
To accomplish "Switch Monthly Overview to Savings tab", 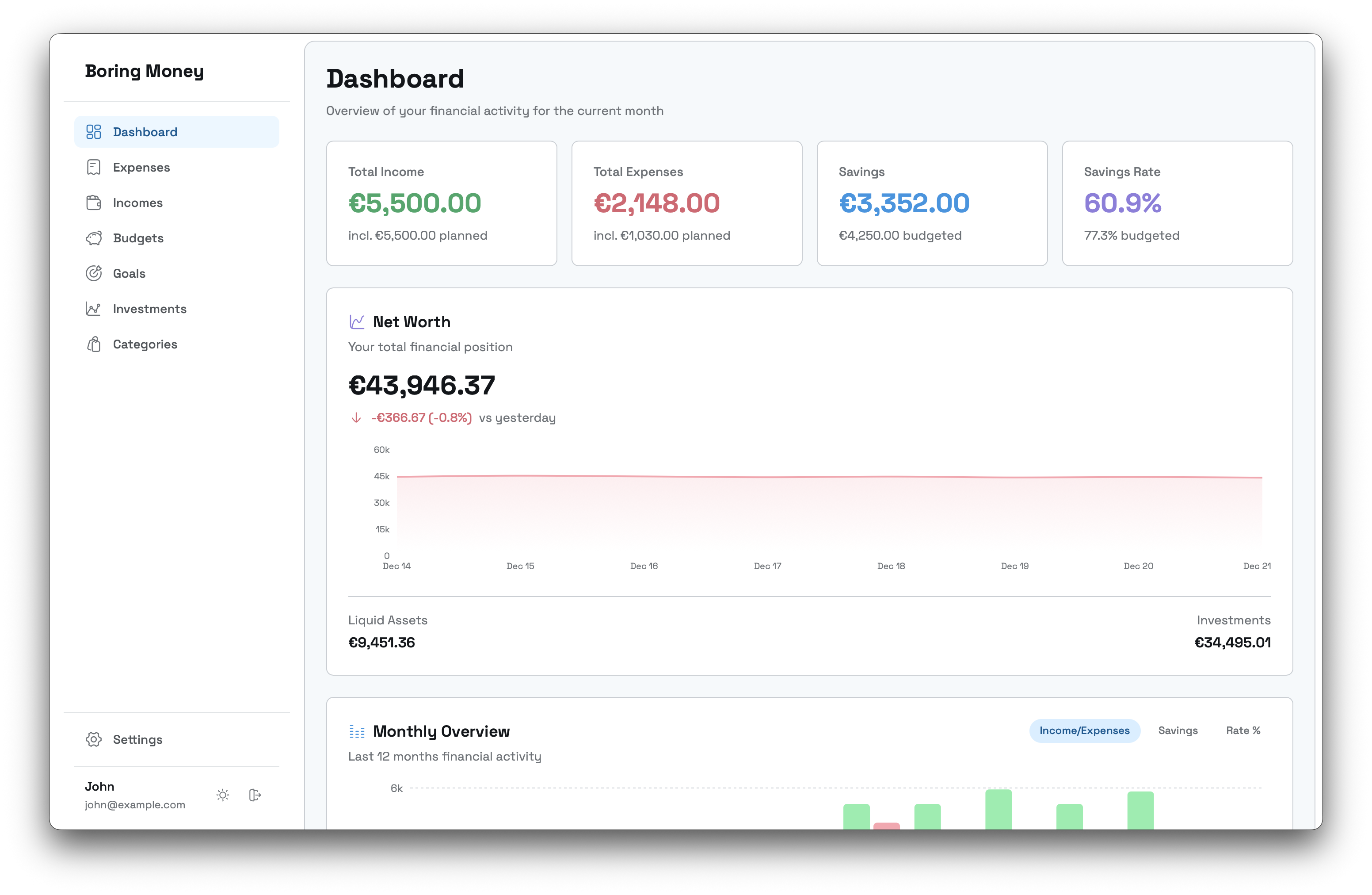I will point(1177,731).
